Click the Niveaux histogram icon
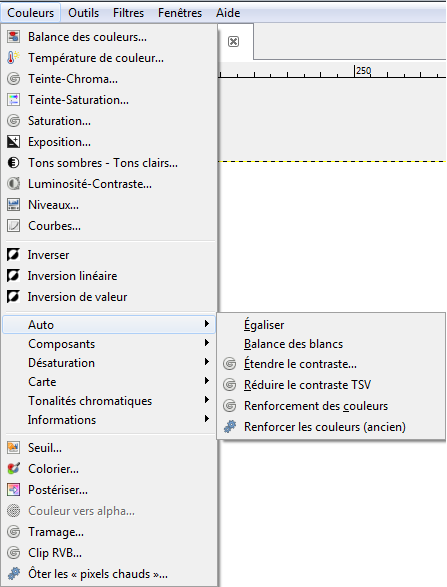The width and height of the screenshot is (447, 587). click(x=13, y=205)
